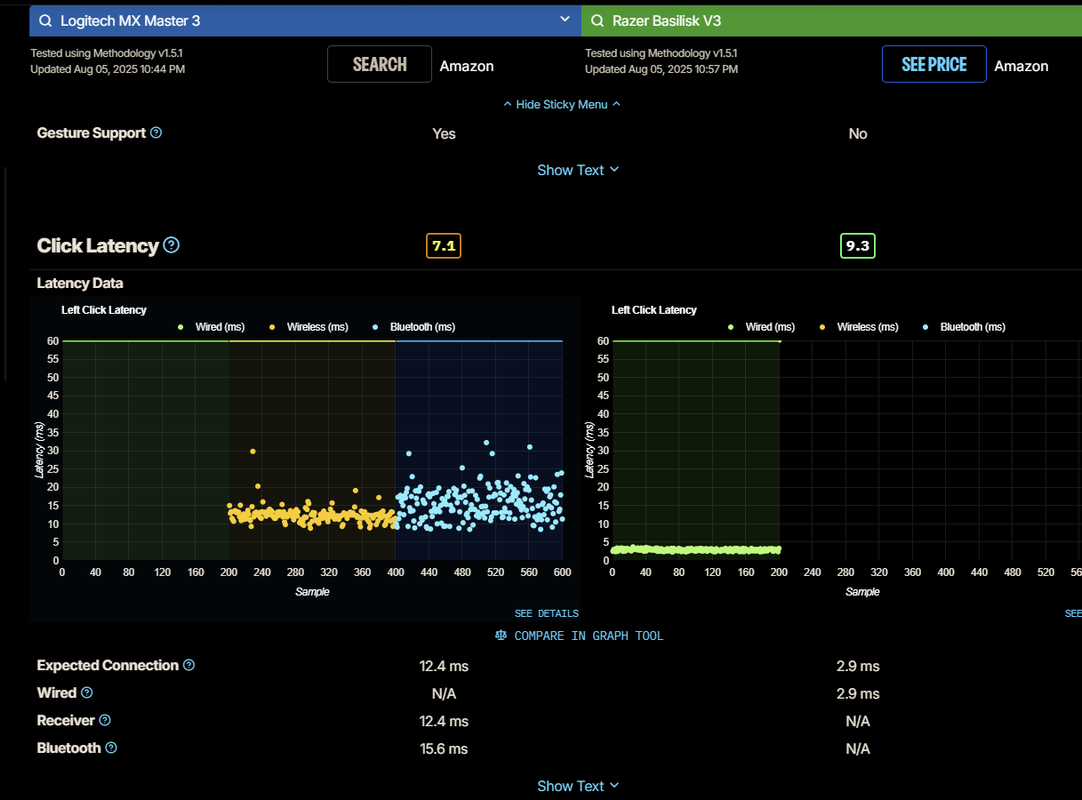The image size is (1082, 800).
Task: Click the Gesture Support No value
Action: pyautogui.click(x=858, y=134)
